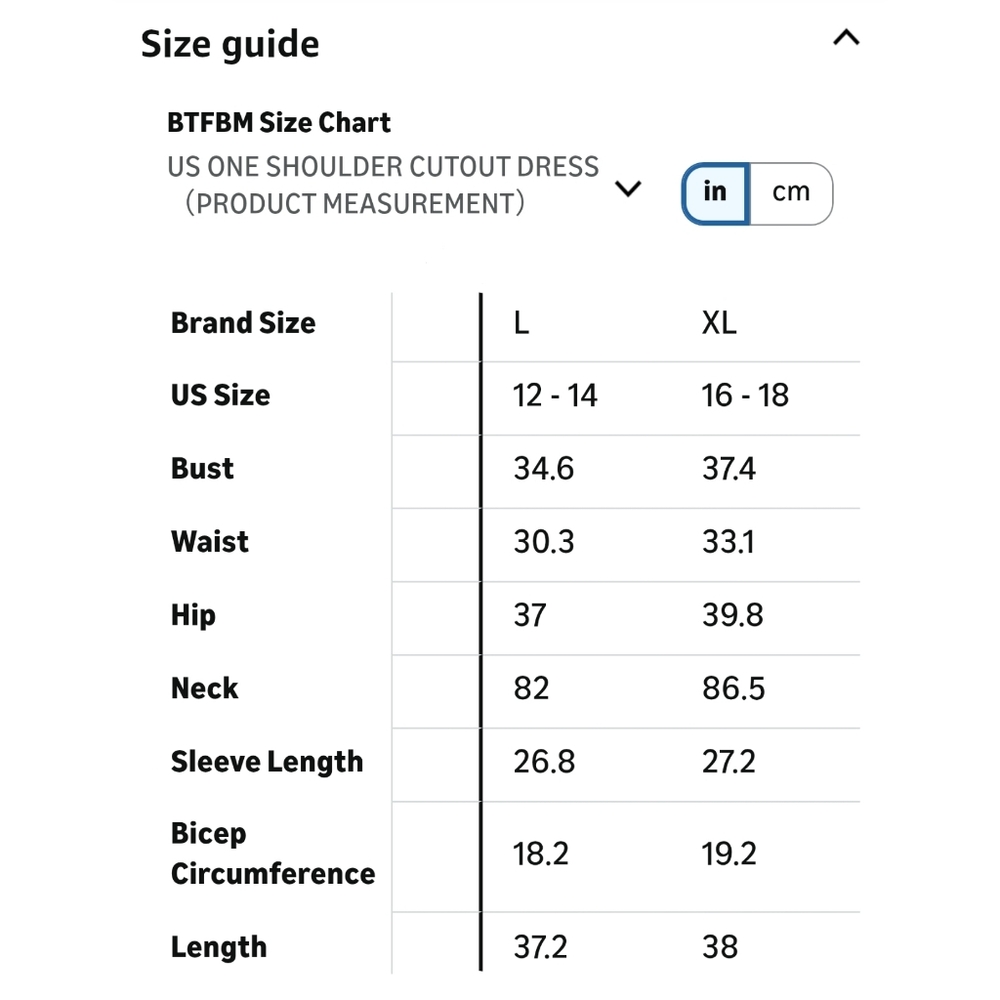Click the Size guide heading
Screen dimensions: 1000x1000
[230, 45]
